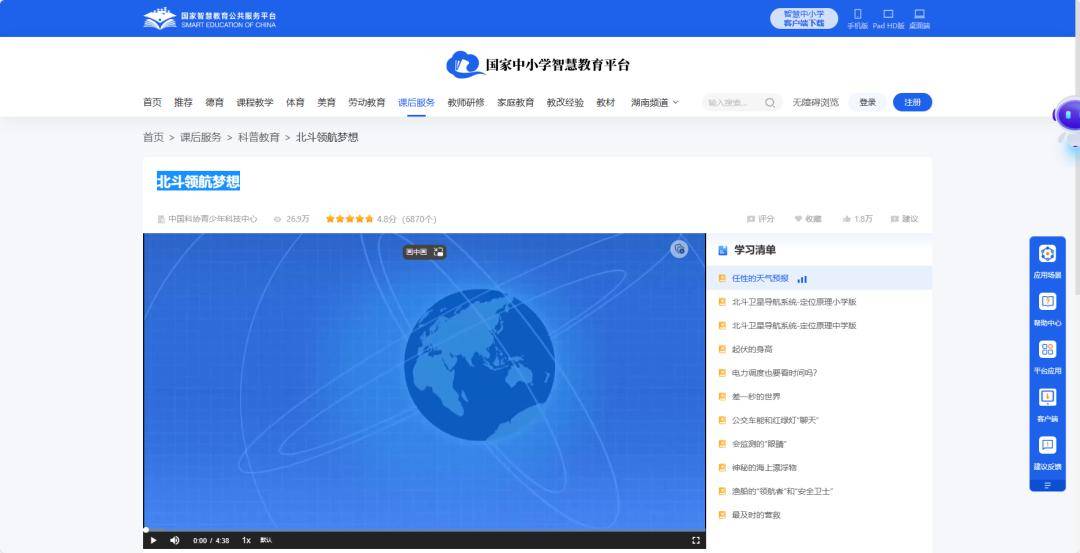
Task: Open 平台应用 in the side toolbar
Action: coord(1047,357)
